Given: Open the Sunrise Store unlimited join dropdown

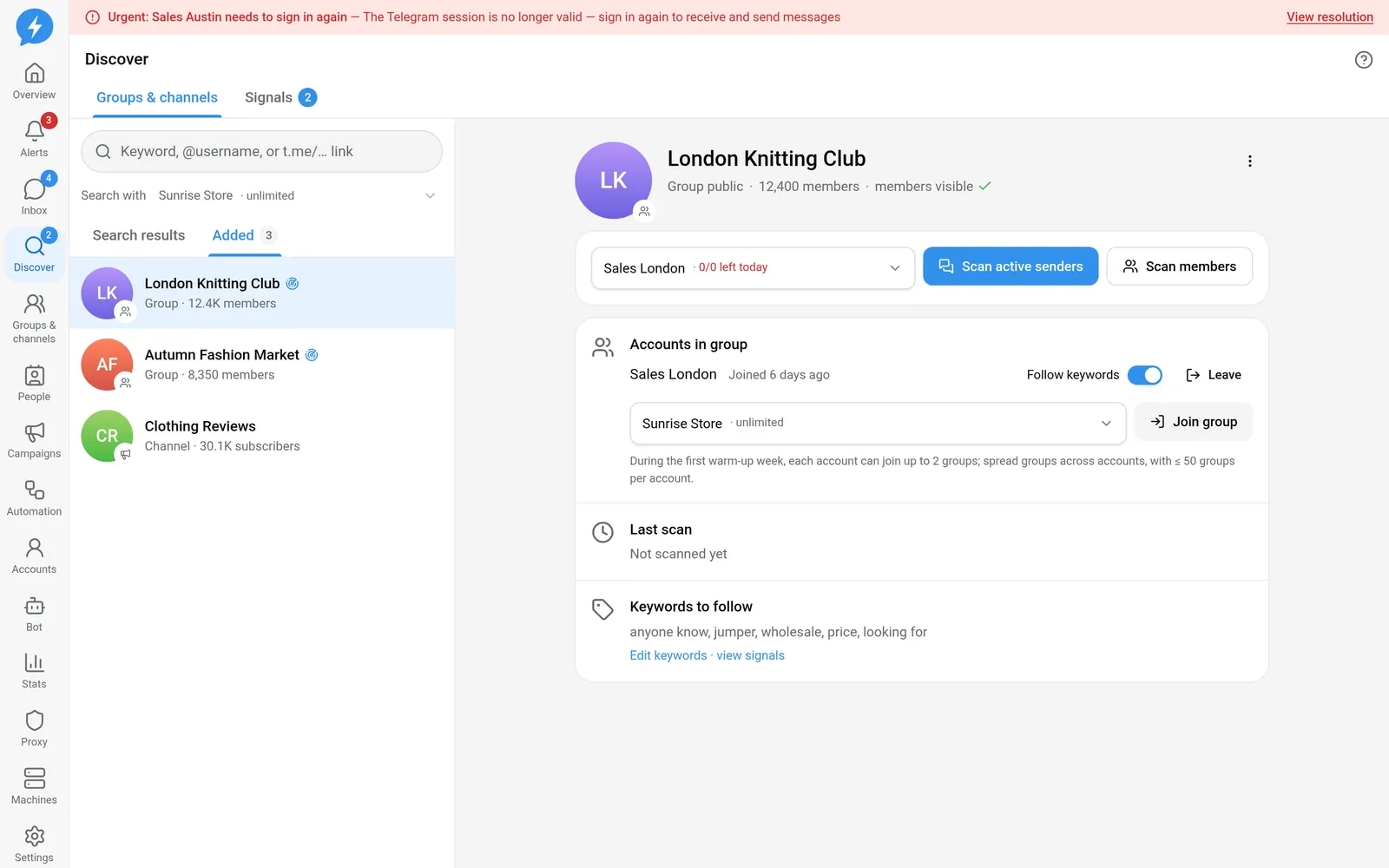Looking at the screenshot, I should click(878, 423).
